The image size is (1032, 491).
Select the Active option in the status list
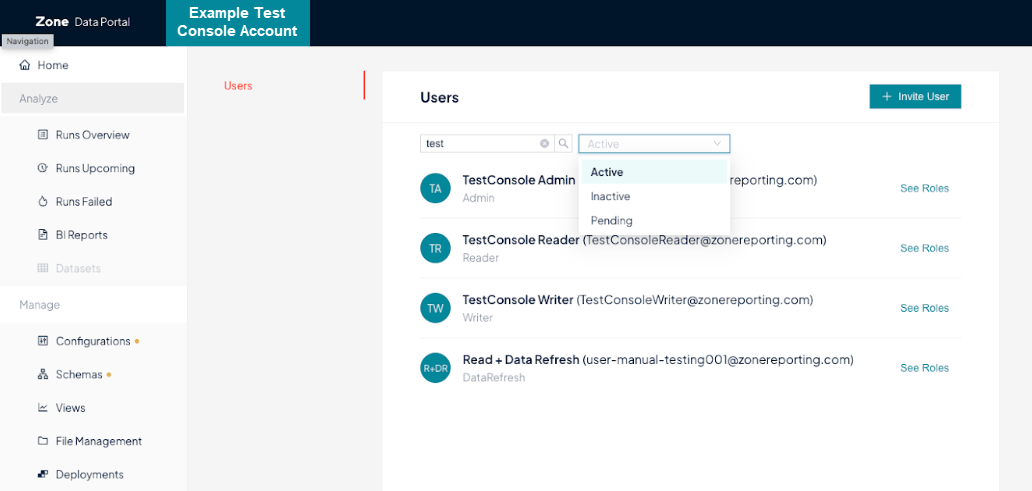coord(654,172)
